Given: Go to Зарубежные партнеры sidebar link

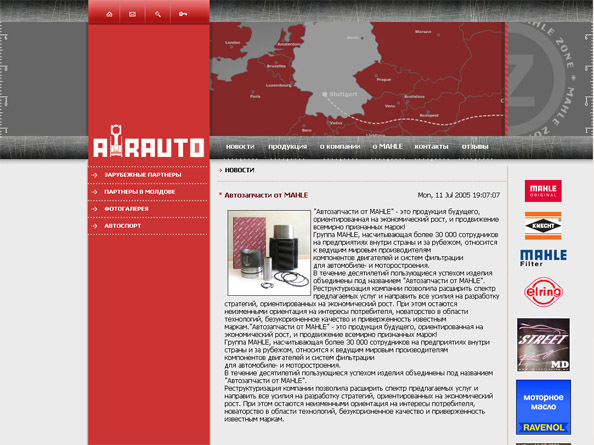Looking at the screenshot, I should [x=143, y=175].
